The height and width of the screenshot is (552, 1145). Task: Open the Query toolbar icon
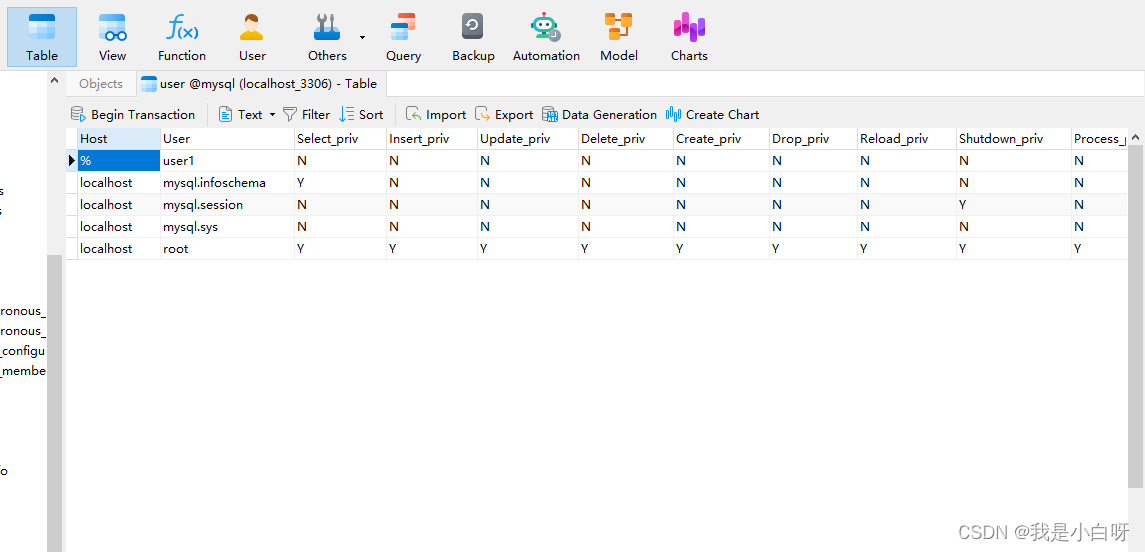point(403,37)
